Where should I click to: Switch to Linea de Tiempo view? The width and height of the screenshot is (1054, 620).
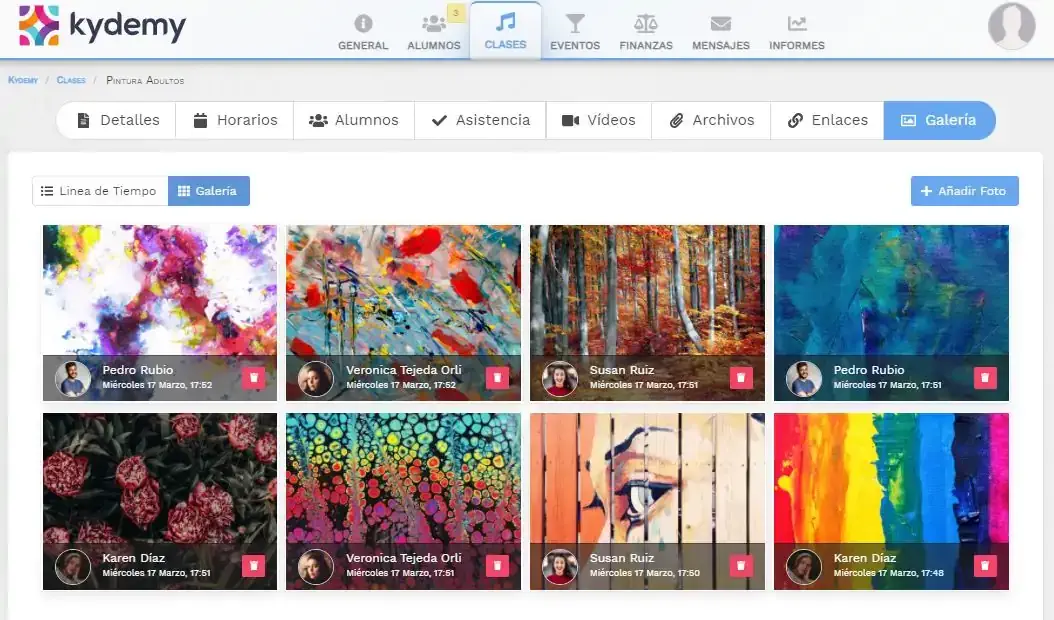(x=99, y=191)
